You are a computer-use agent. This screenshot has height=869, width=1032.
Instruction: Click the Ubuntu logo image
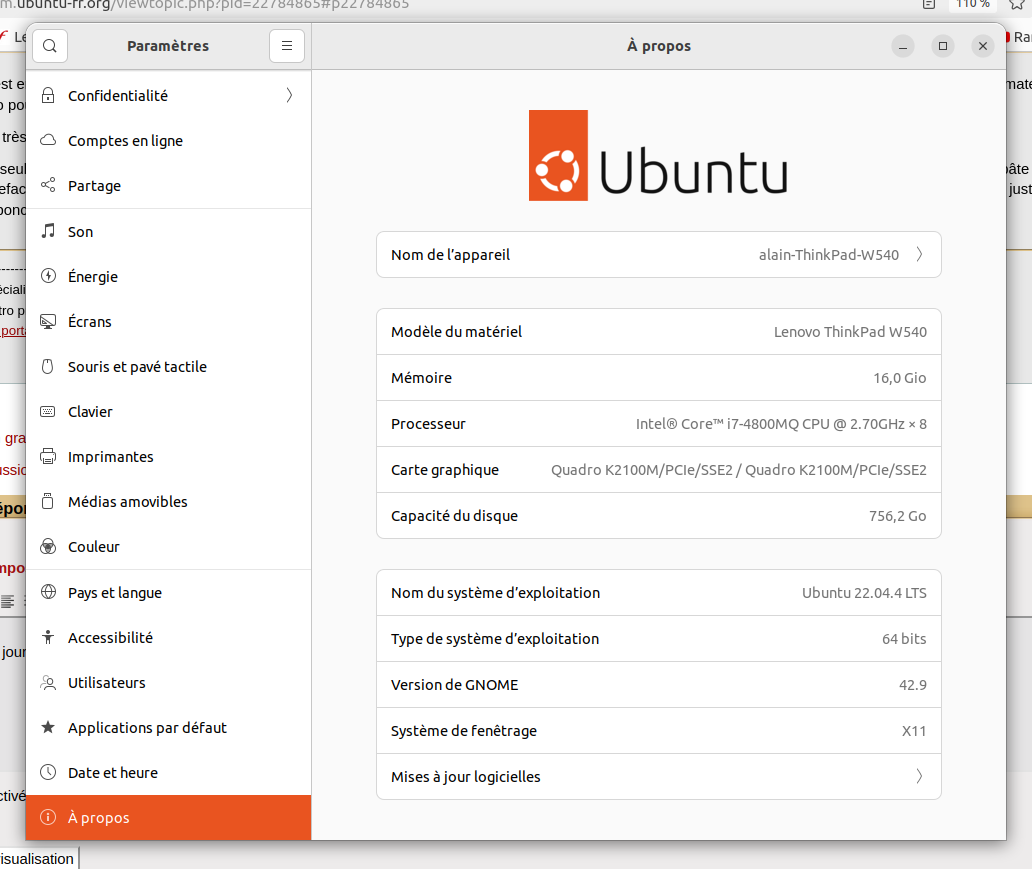658,155
